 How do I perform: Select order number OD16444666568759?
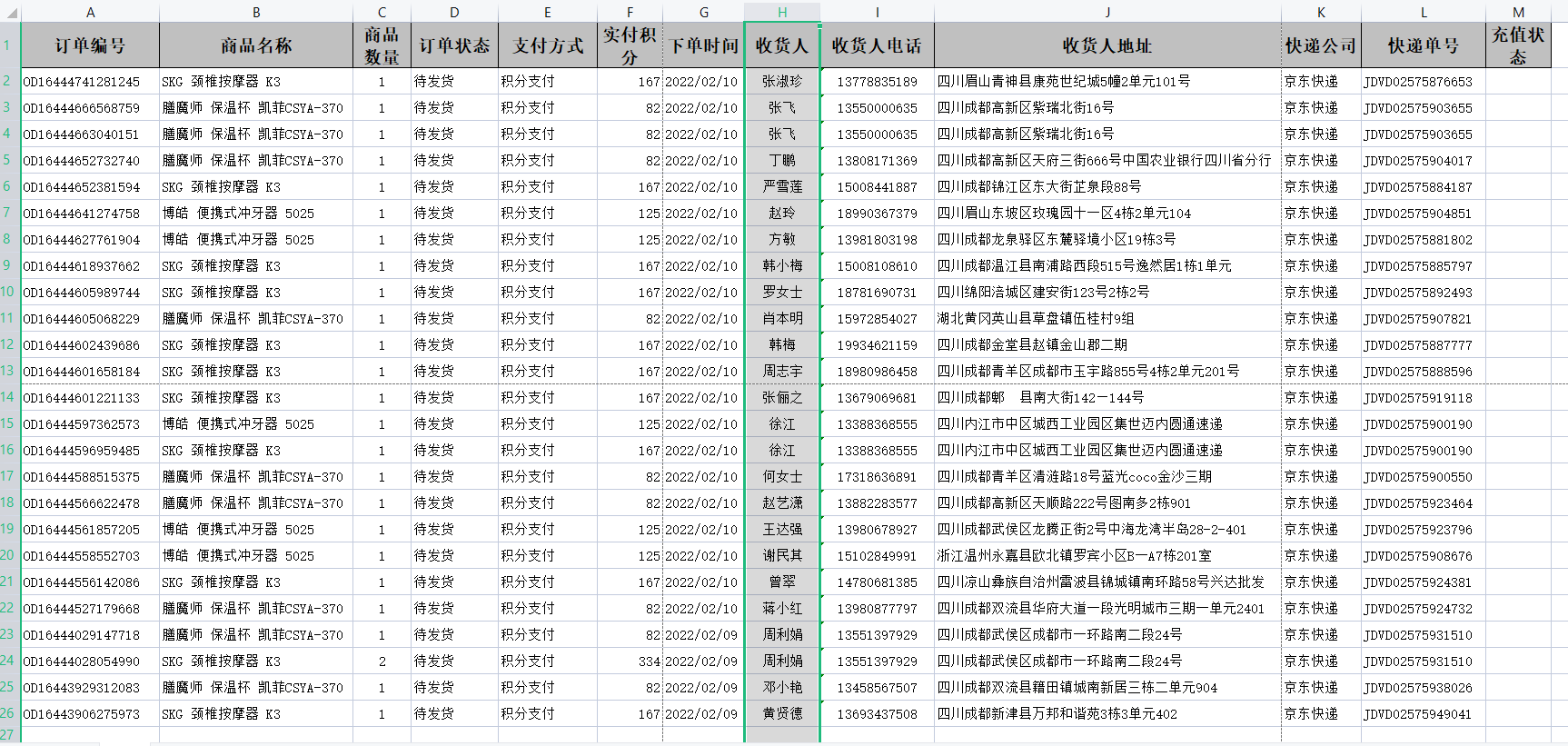[x=90, y=108]
